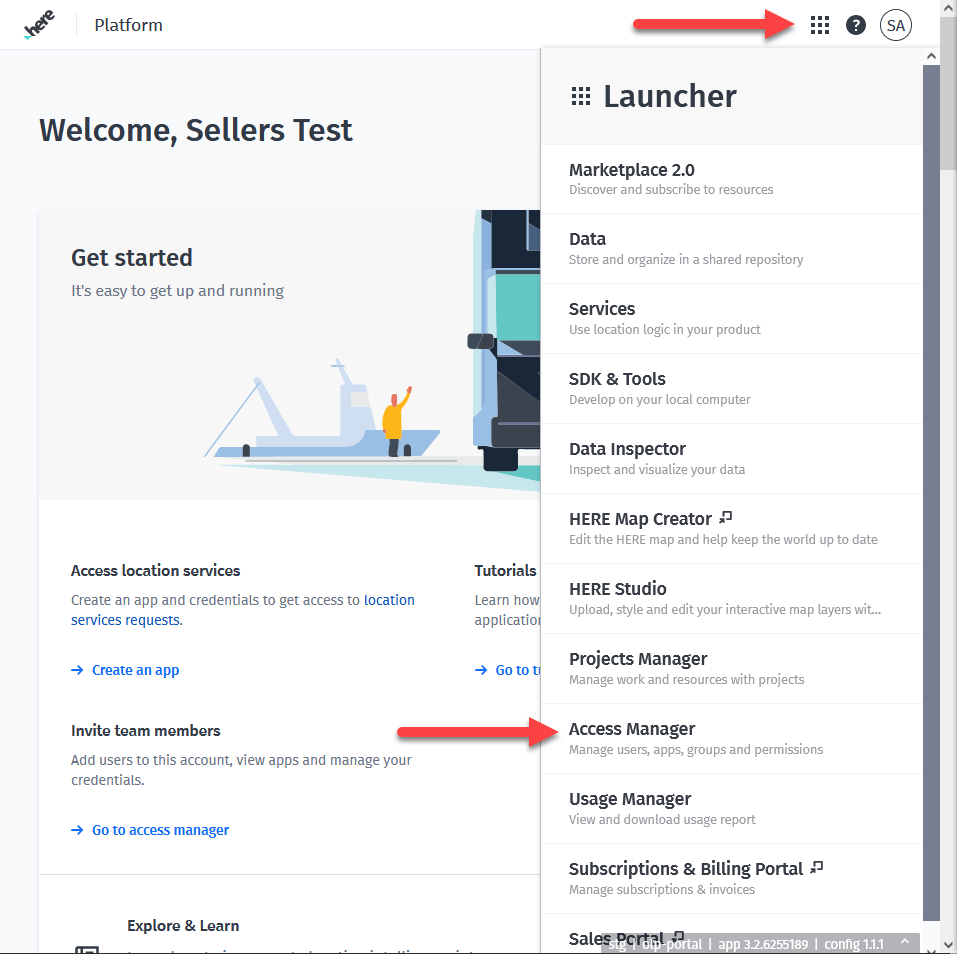Follow the Create an app link
The height and width of the screenshot is (954, 957).
click(x=135, y=670)
